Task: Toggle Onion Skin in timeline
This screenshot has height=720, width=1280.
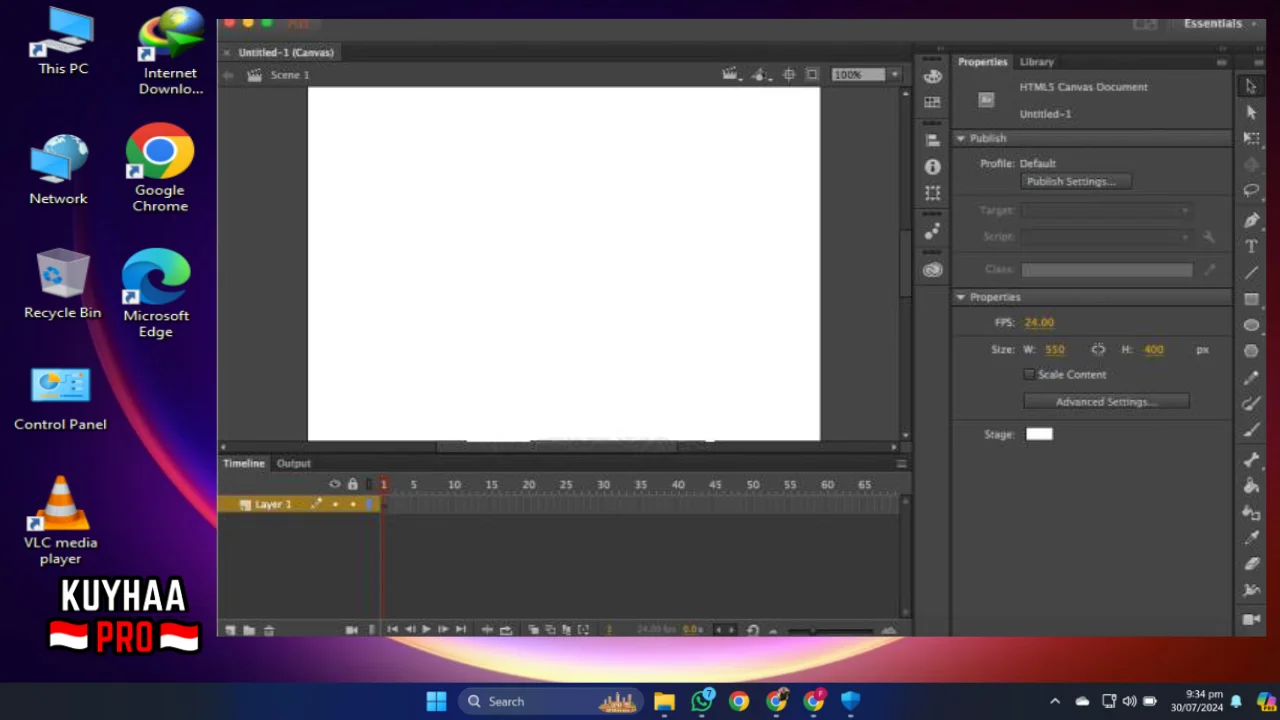Action: click(534, 630)
